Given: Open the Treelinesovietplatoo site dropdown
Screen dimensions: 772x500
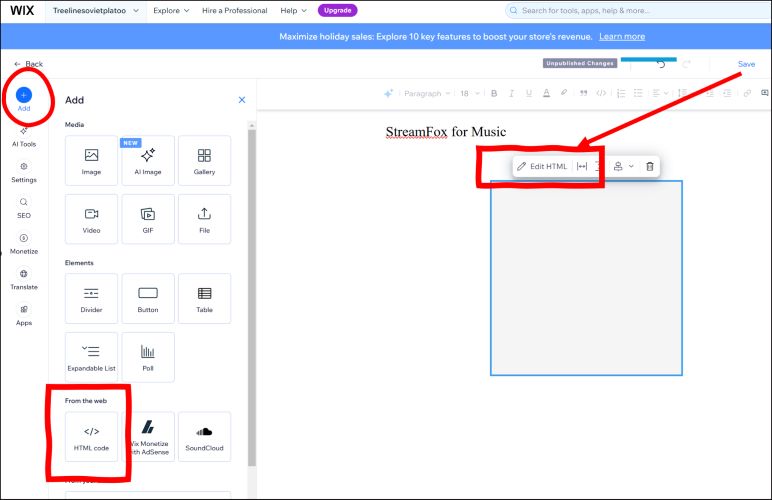Looking at the screenshot, I should point(96,10).
